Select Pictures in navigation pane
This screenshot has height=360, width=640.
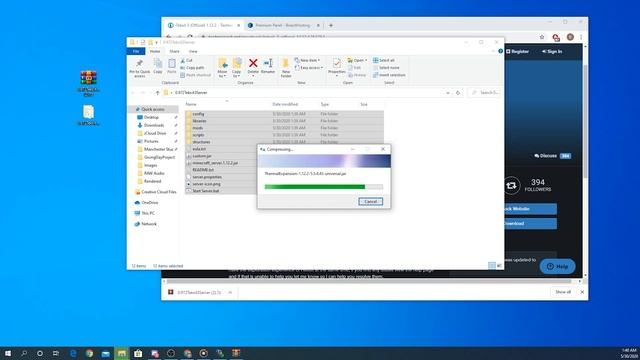(151, 141)
